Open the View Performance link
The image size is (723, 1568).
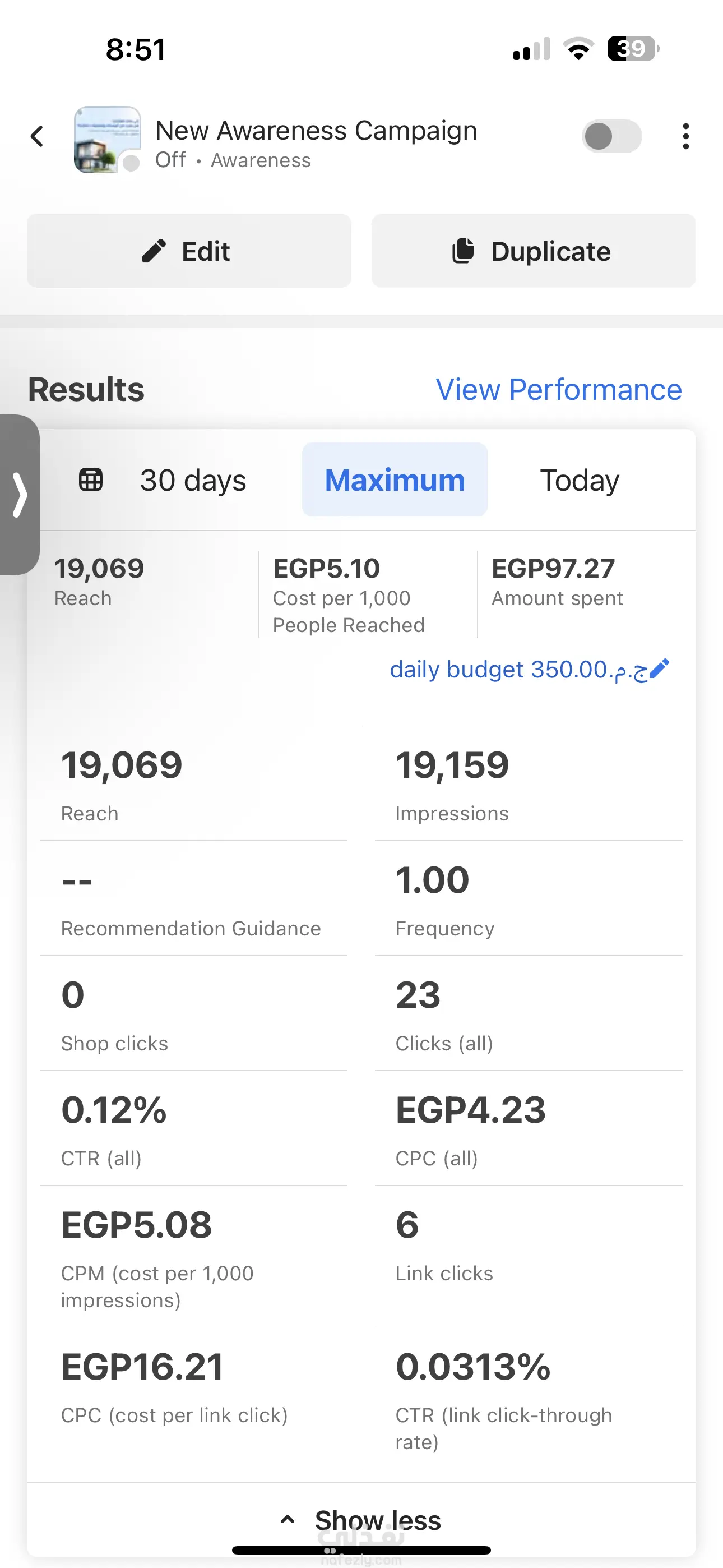558,390
